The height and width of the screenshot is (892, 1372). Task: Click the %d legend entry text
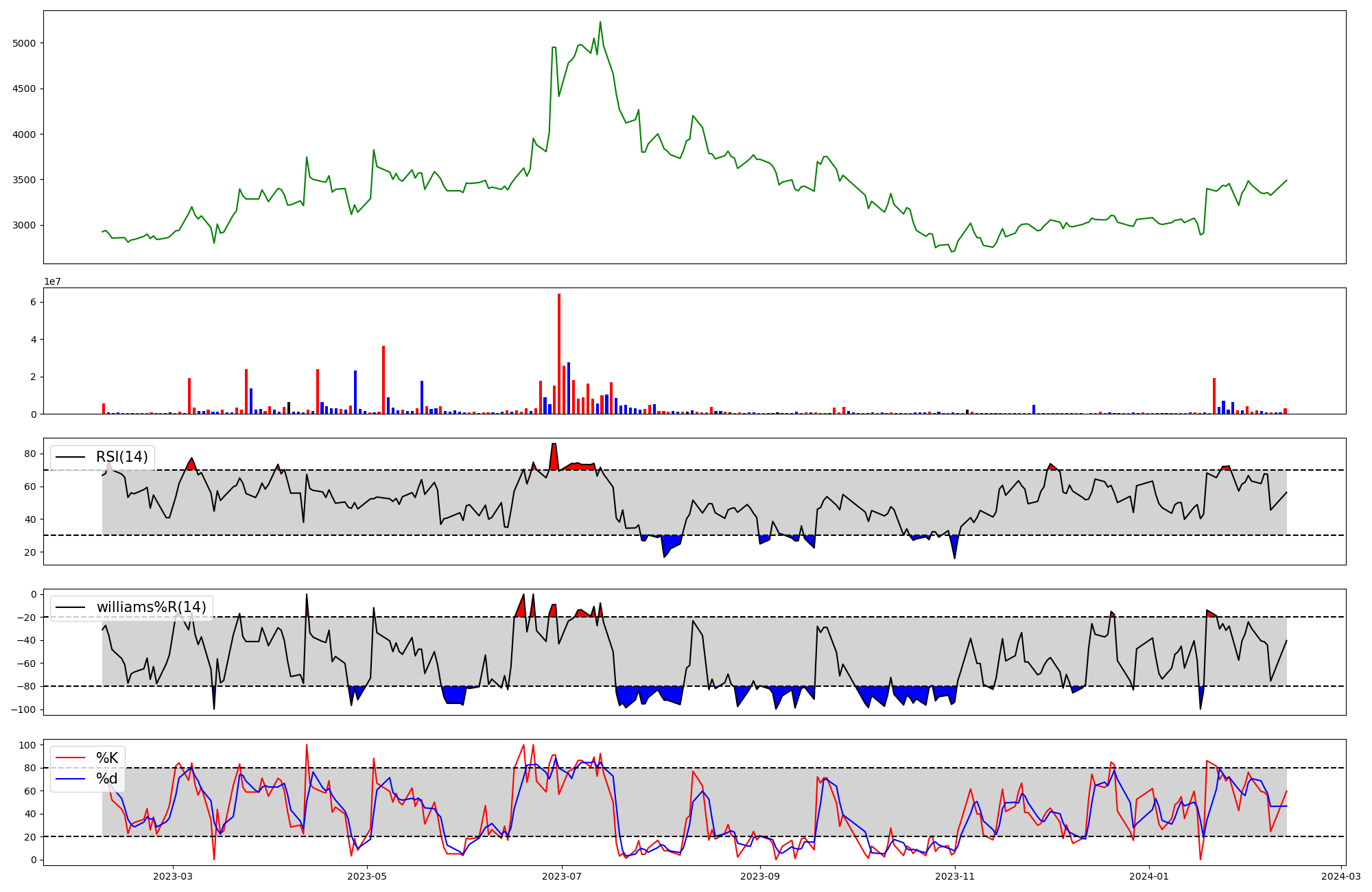coord(107,779)
